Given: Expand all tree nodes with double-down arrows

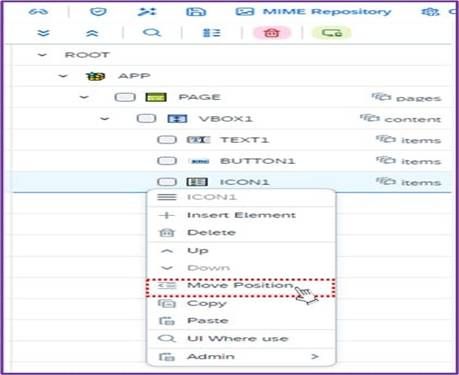Looking at the screenshot, I should 43,33.
